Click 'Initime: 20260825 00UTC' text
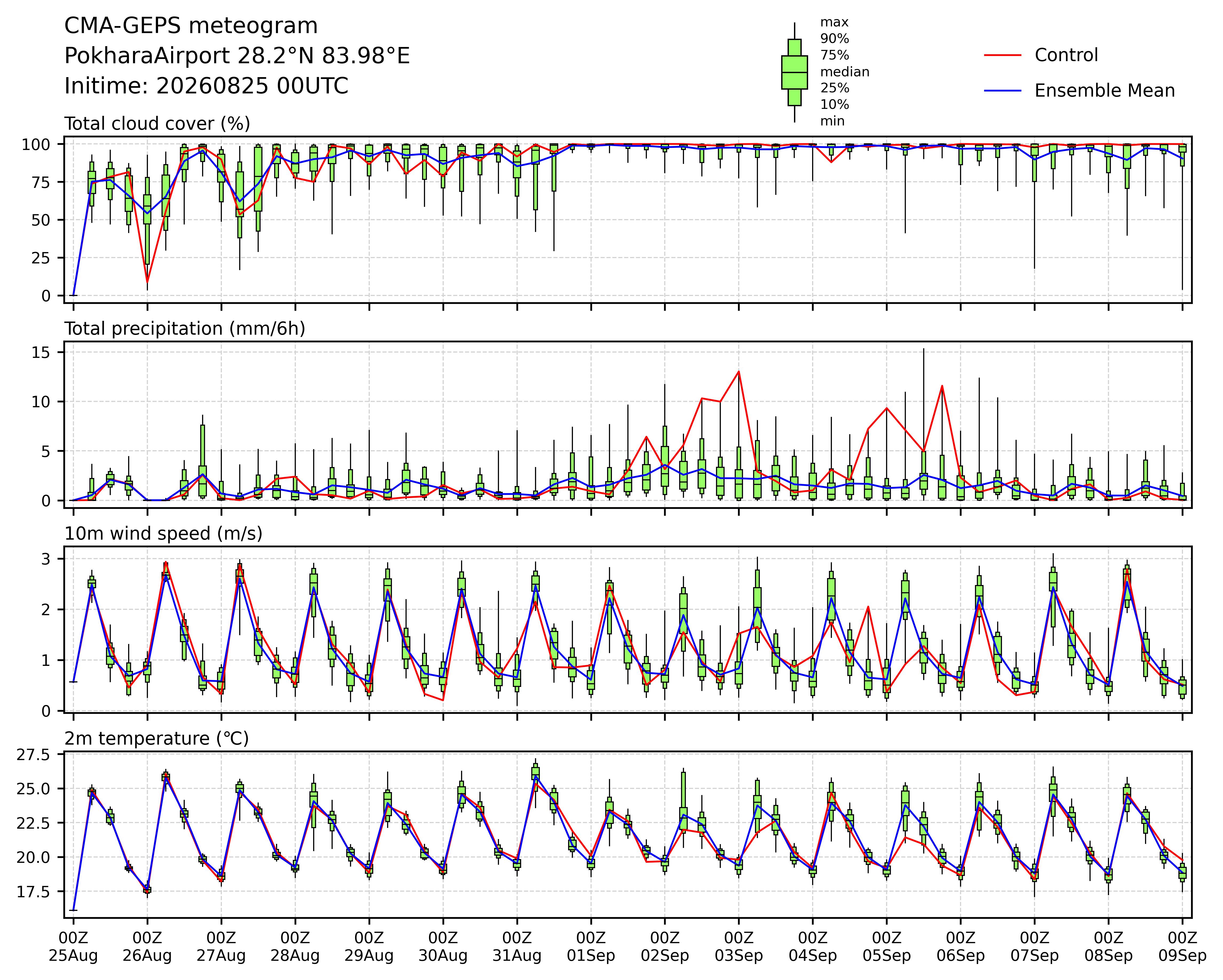The width and height of the screenshot is (1223, 980). [206, 86]
